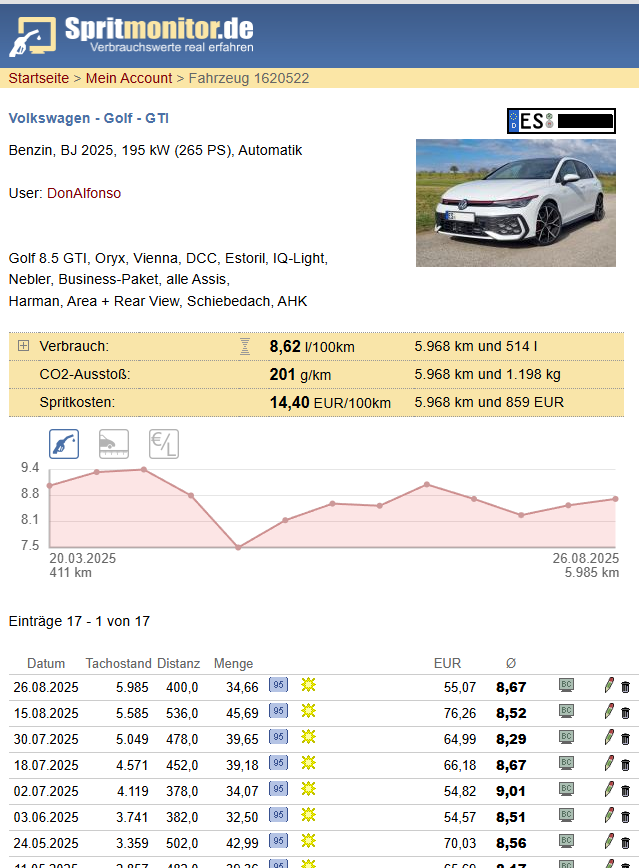Click board computer icon in 30.07.2025 row

coord(566,738)
